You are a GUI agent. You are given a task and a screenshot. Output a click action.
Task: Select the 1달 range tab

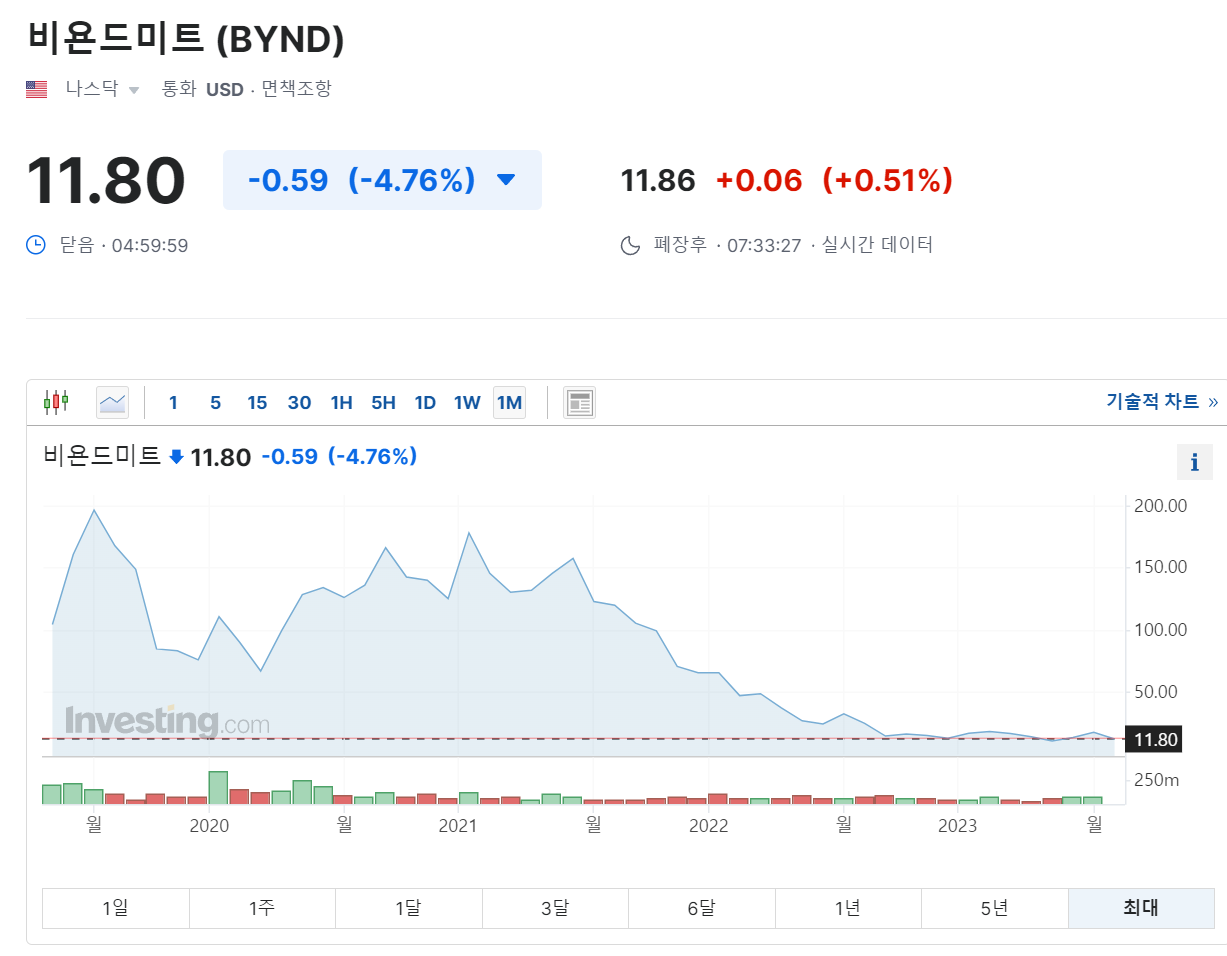coord(408,908)
